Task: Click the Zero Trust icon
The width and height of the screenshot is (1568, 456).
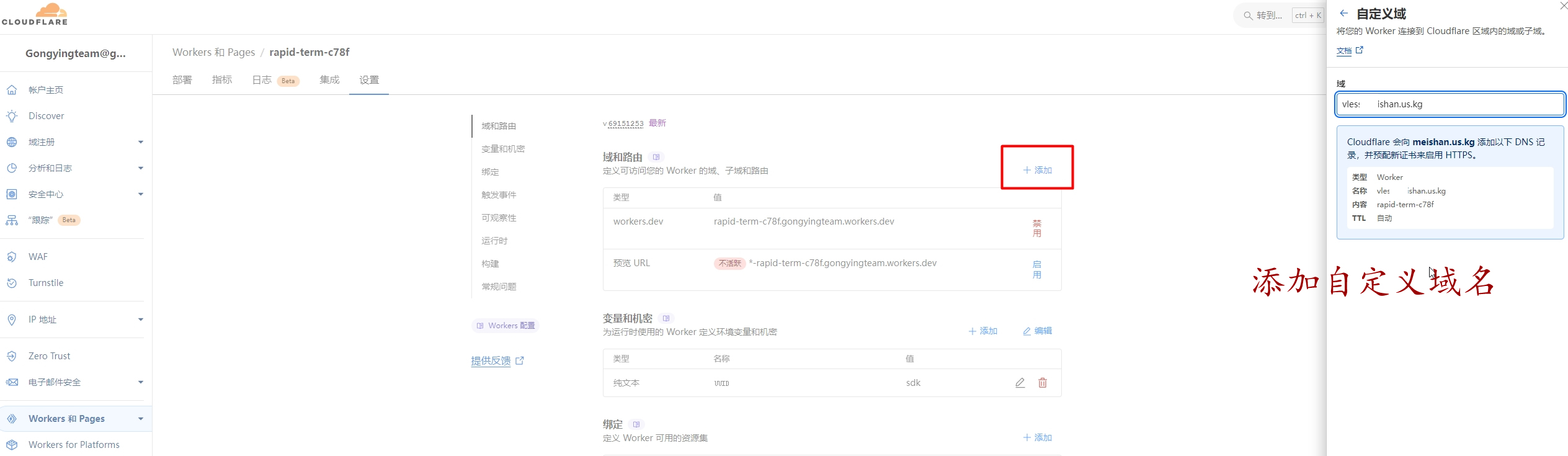Action: pyautogui.click(x=12, y=356)
